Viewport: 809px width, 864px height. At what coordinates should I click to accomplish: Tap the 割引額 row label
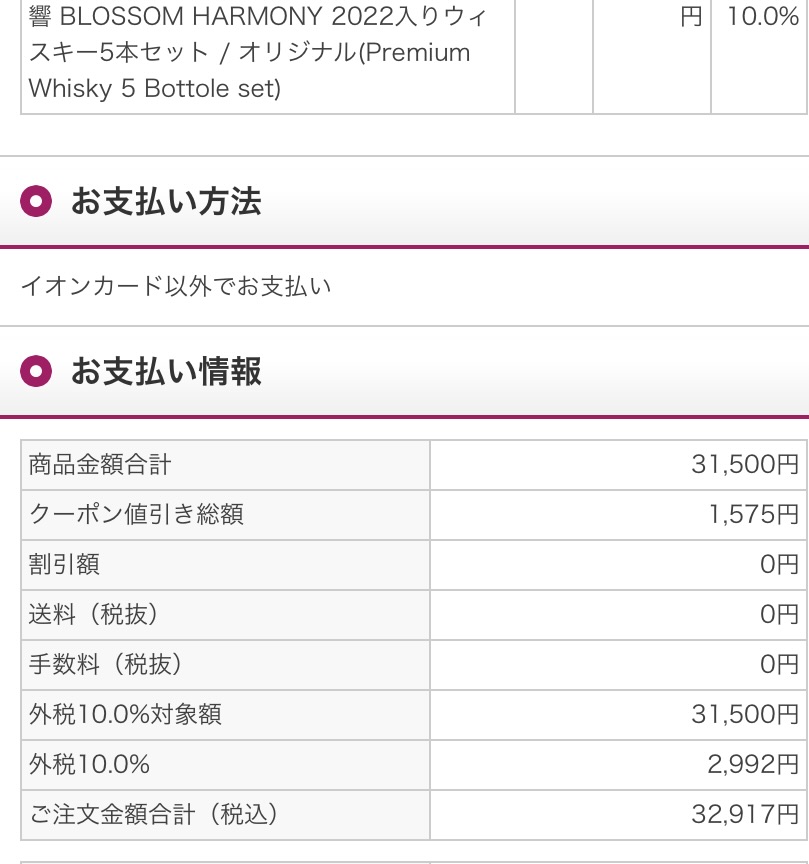pyautogui.click(x=65, y=565)
